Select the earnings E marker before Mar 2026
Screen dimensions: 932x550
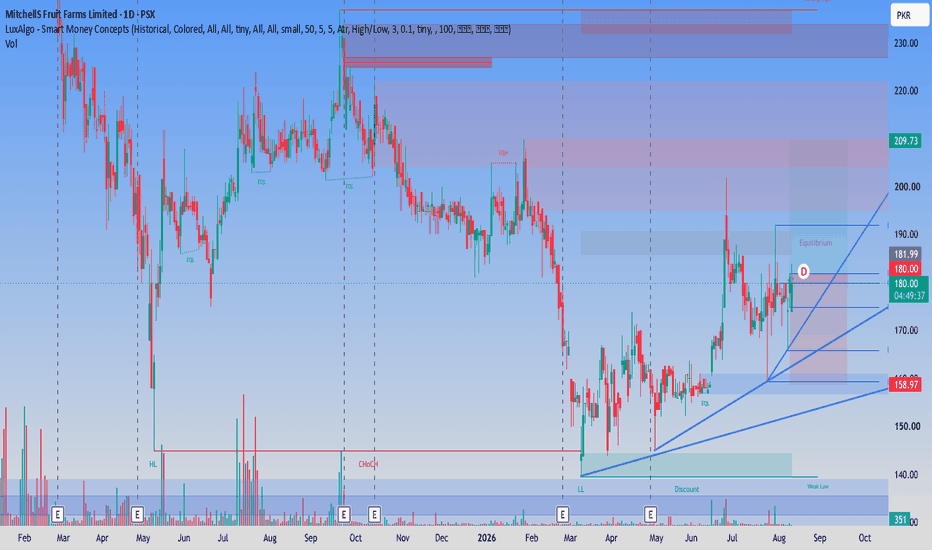[x=562, y=514]
